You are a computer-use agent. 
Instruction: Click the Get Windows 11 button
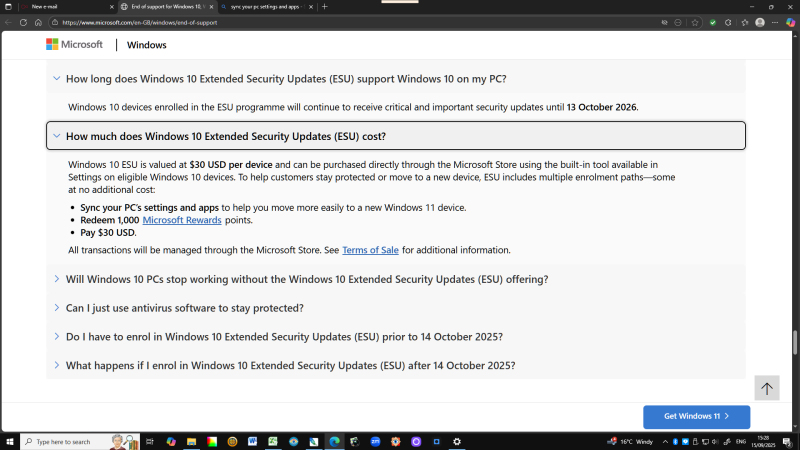point(696,416)
